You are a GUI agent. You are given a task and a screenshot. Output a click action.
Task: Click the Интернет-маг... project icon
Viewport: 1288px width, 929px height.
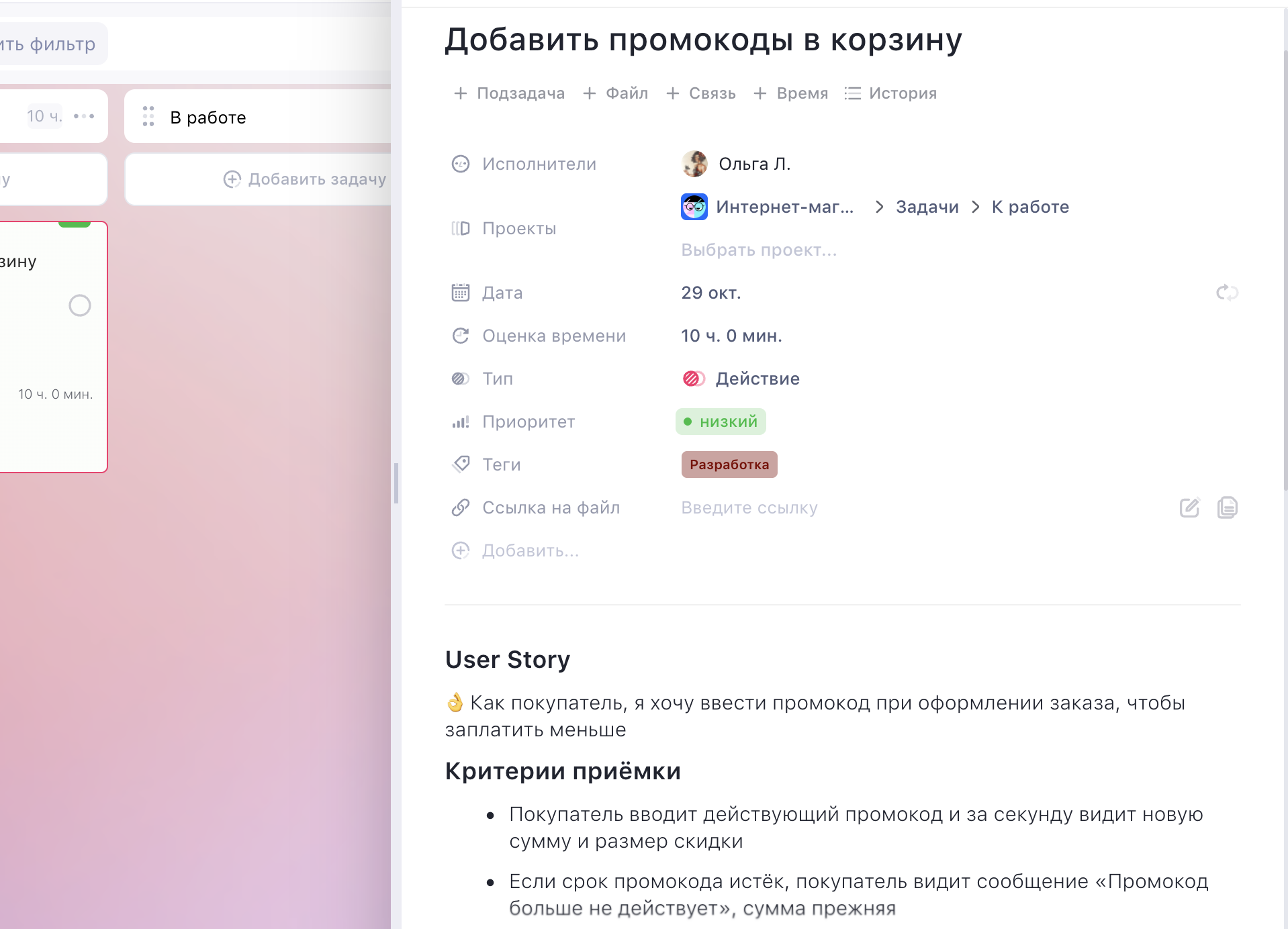point(694,207)
